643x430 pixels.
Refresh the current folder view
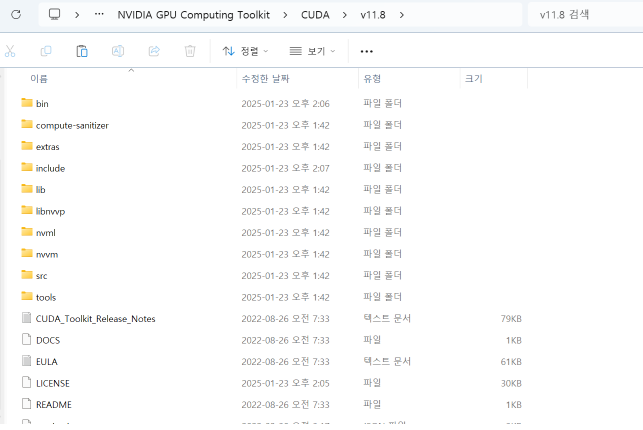[x=16, y=15]
